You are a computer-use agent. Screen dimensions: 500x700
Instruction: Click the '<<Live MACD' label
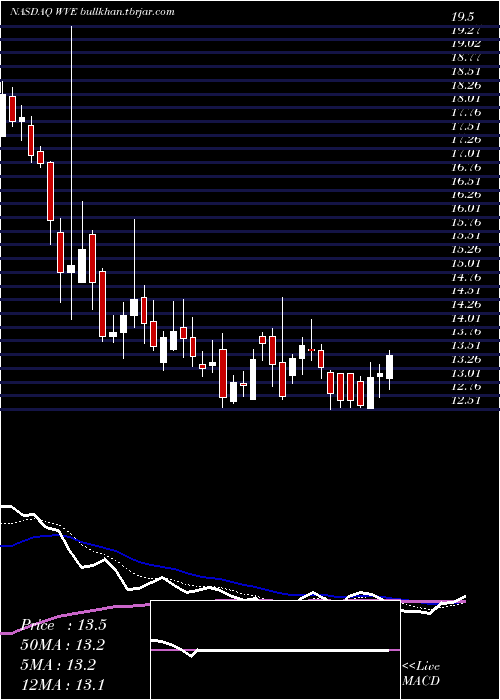pyautogui.click(x=421, y=673)
